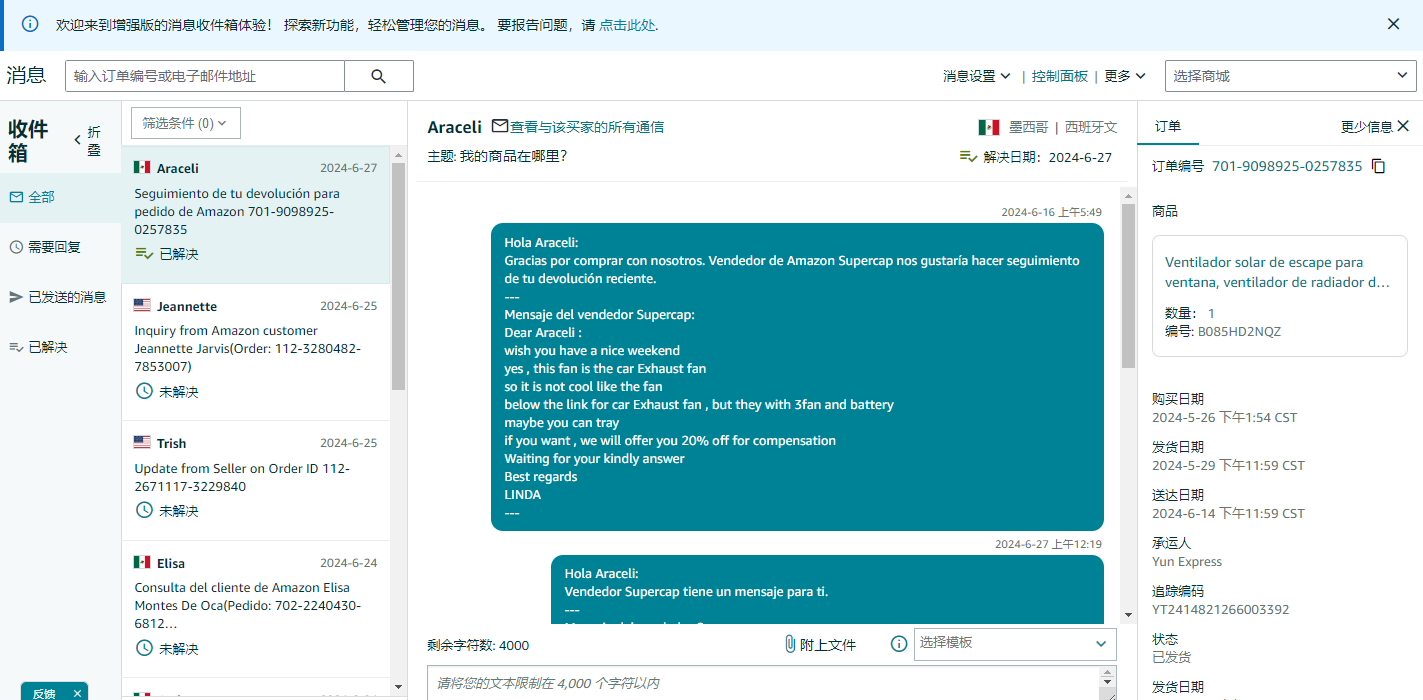Click the 点击此处 link in the banner

pos(628,25)
